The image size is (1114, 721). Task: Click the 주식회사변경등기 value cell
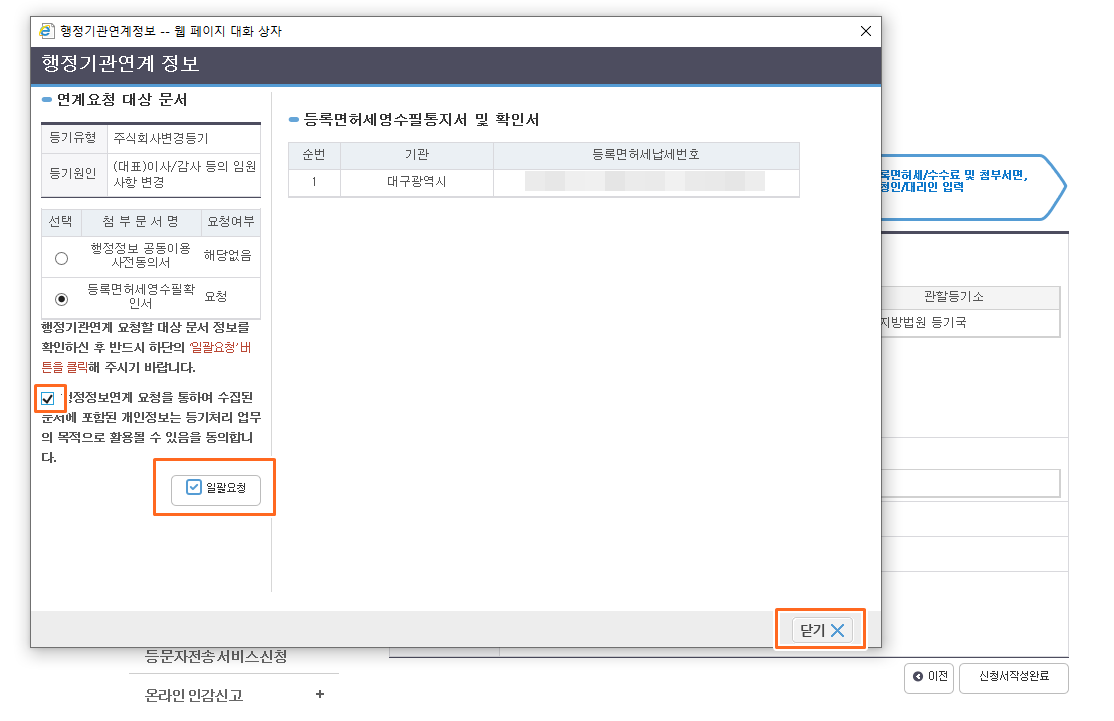(x=184, y=139)
